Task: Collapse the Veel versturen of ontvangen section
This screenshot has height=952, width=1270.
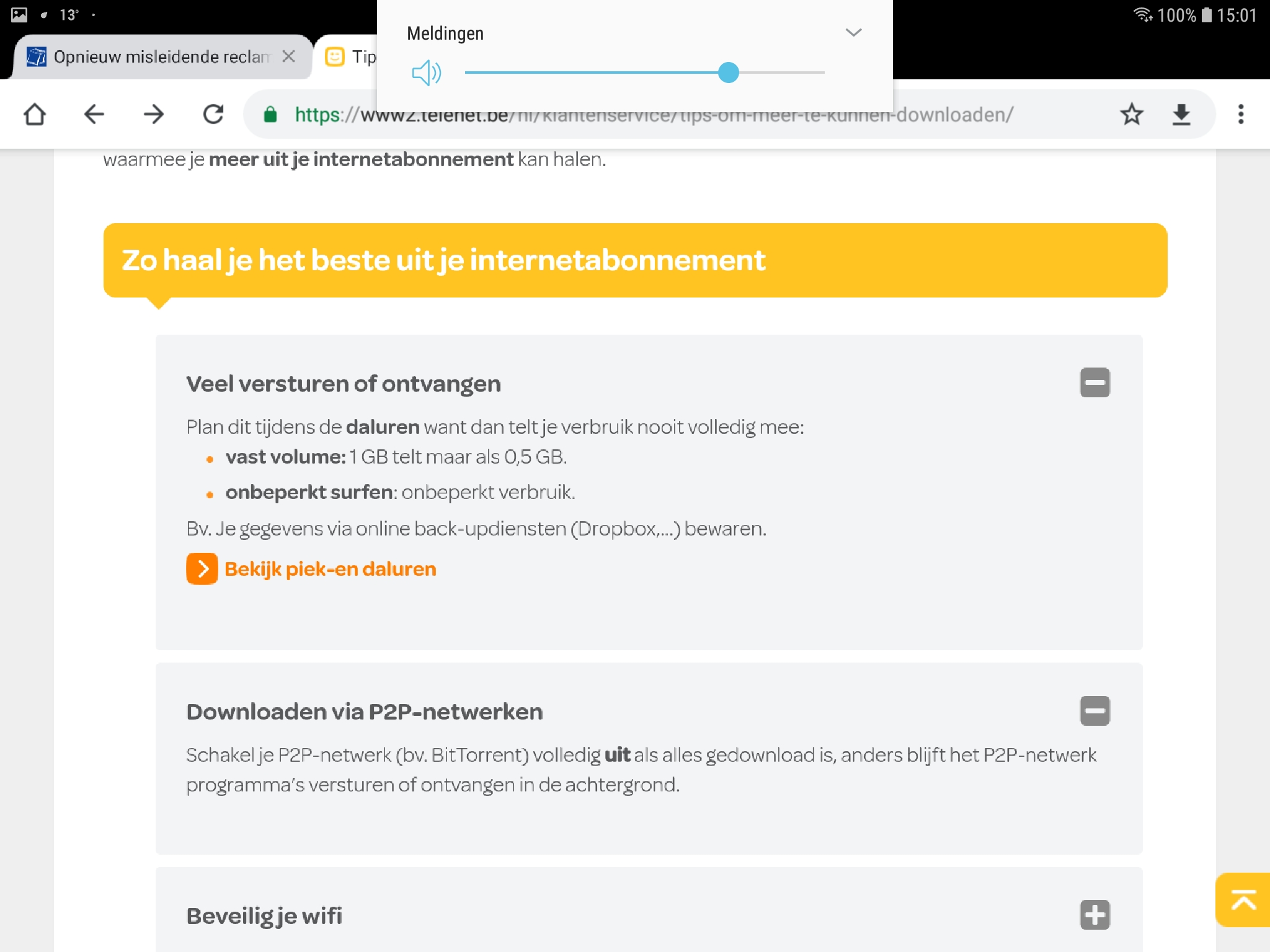Action: coord(1095,382)
